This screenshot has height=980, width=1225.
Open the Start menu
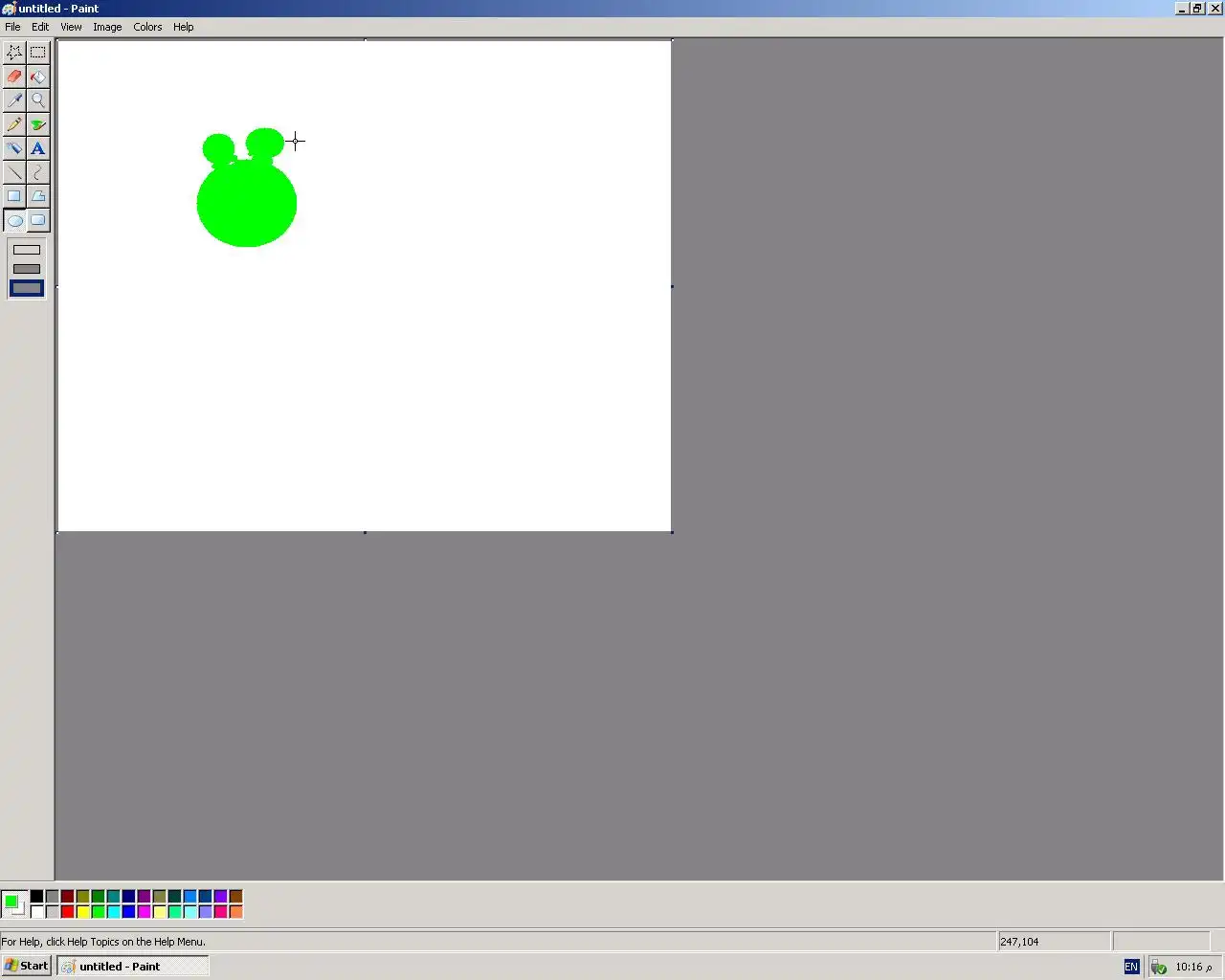[27, 966]
